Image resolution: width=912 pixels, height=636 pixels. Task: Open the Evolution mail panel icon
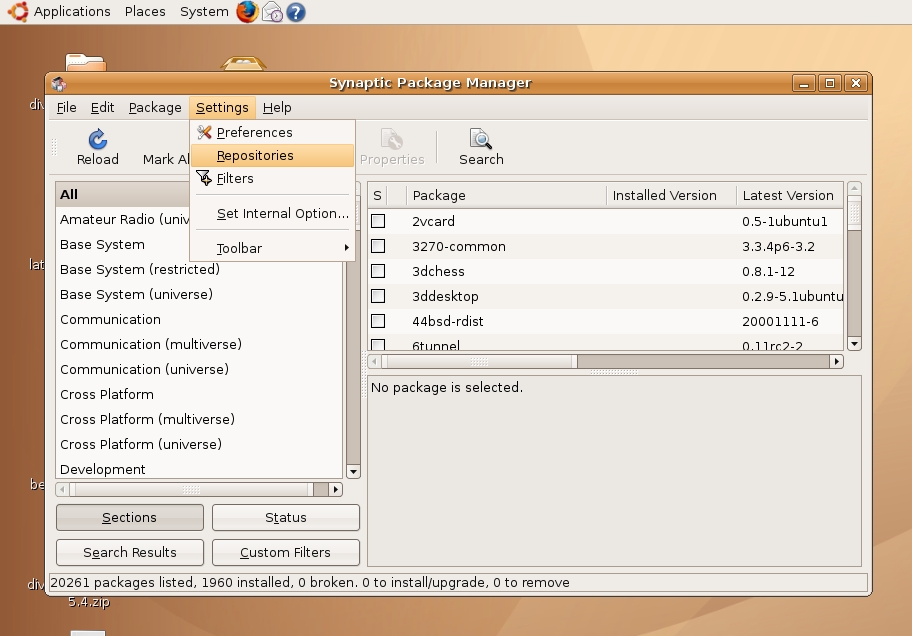coord(272,12)
